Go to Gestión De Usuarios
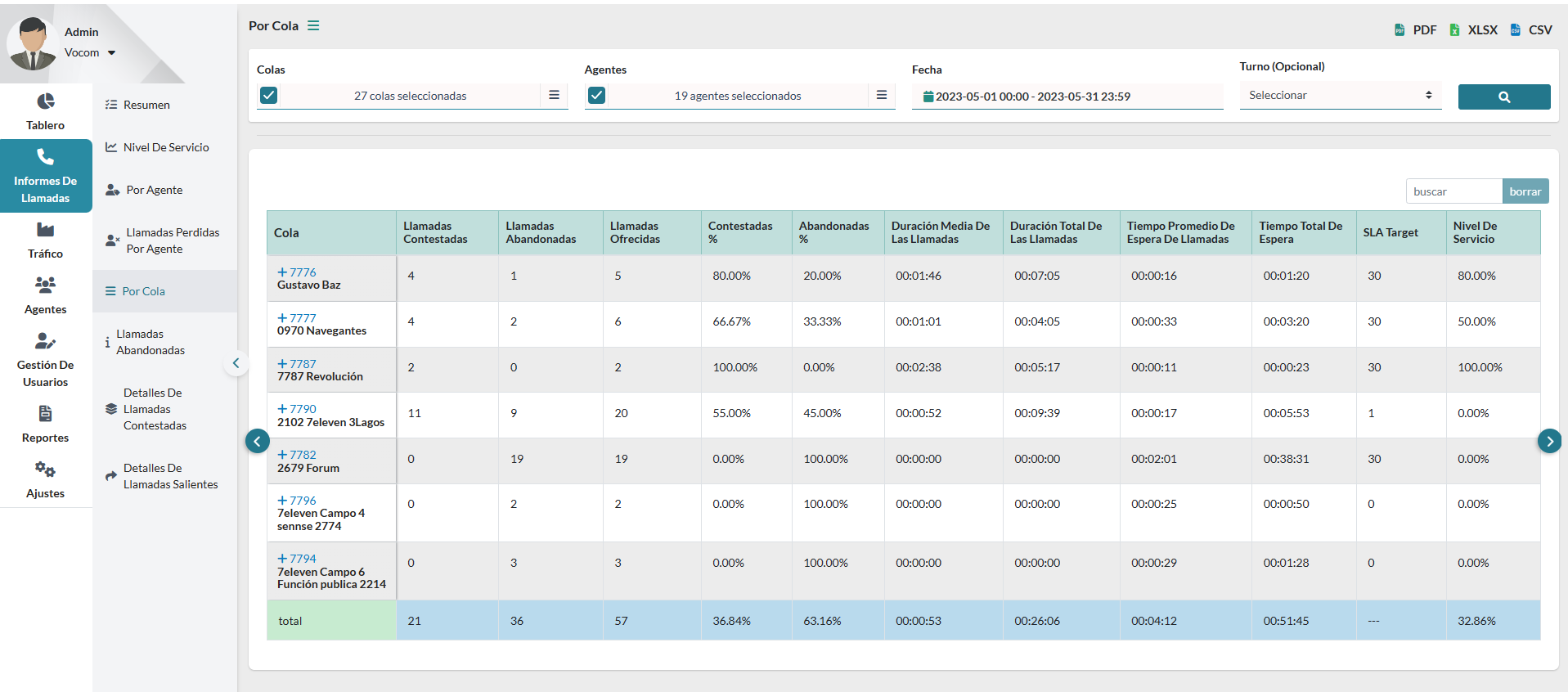Viewport: 1568px width, 692px height. pos(46,359)
